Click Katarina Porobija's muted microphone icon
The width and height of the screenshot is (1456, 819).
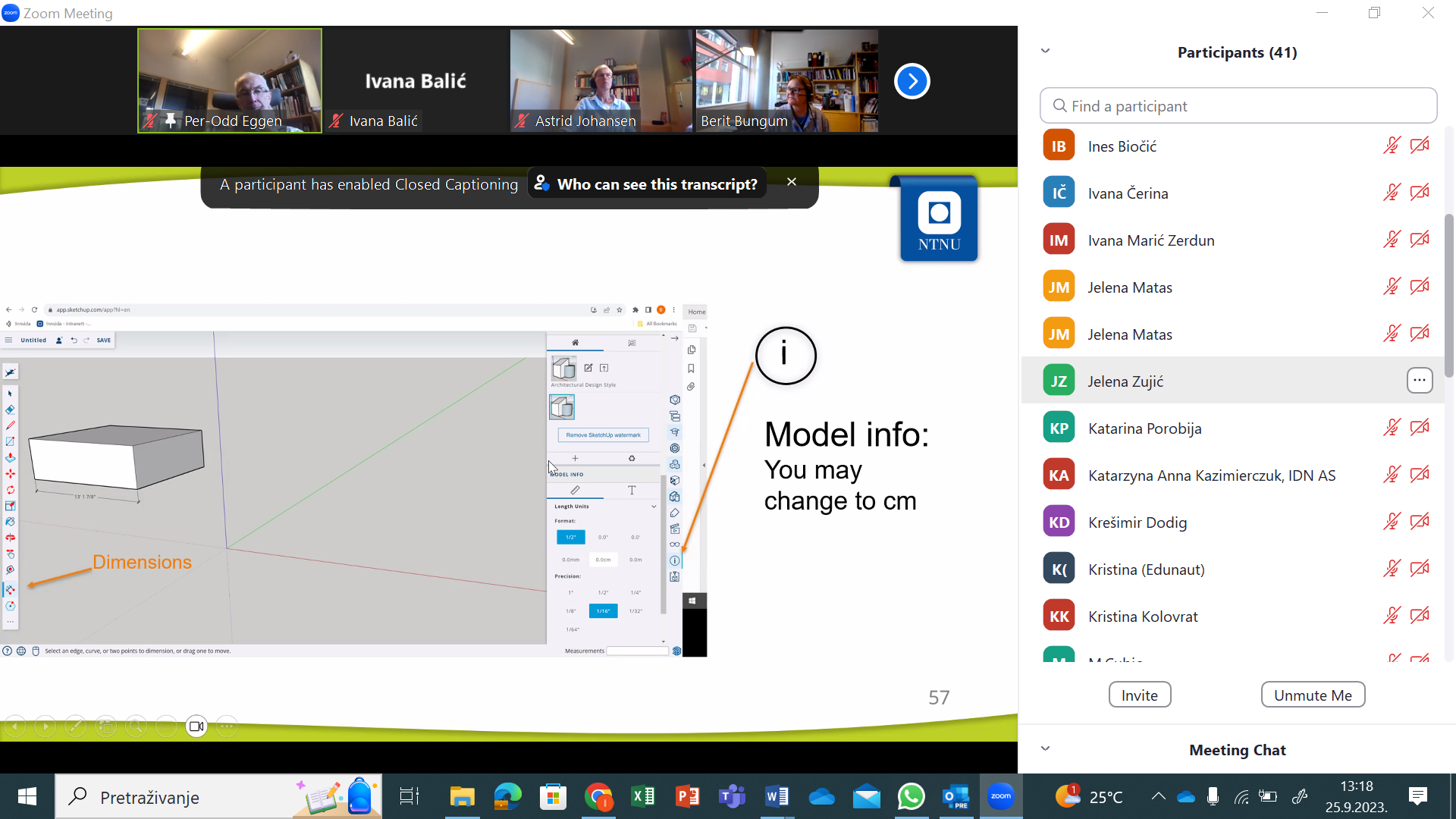point(1391,428)
